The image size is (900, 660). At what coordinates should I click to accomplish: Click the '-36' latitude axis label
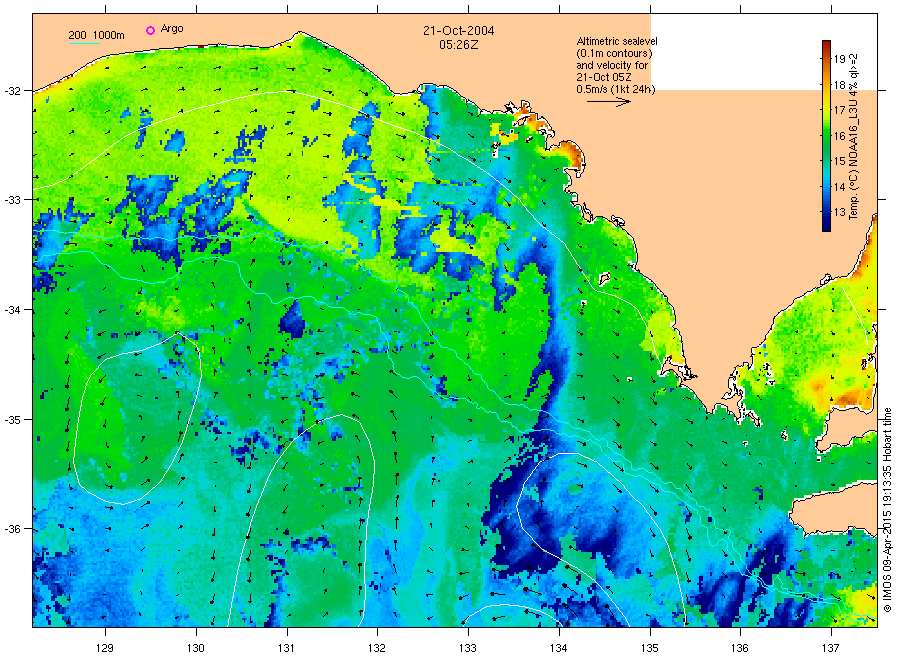(x=12, y=529)
